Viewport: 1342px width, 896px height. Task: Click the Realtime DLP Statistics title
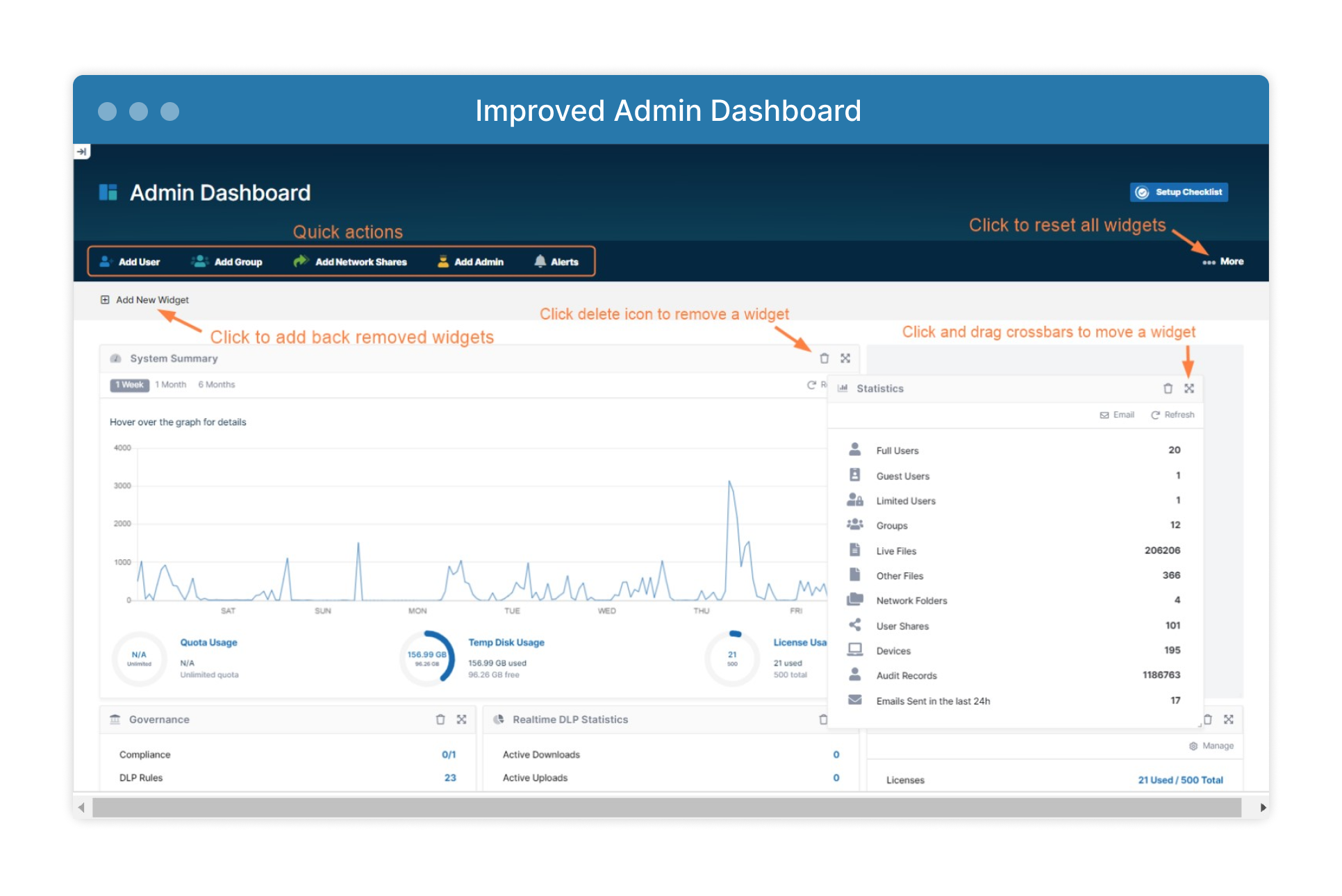pos(570,720)
